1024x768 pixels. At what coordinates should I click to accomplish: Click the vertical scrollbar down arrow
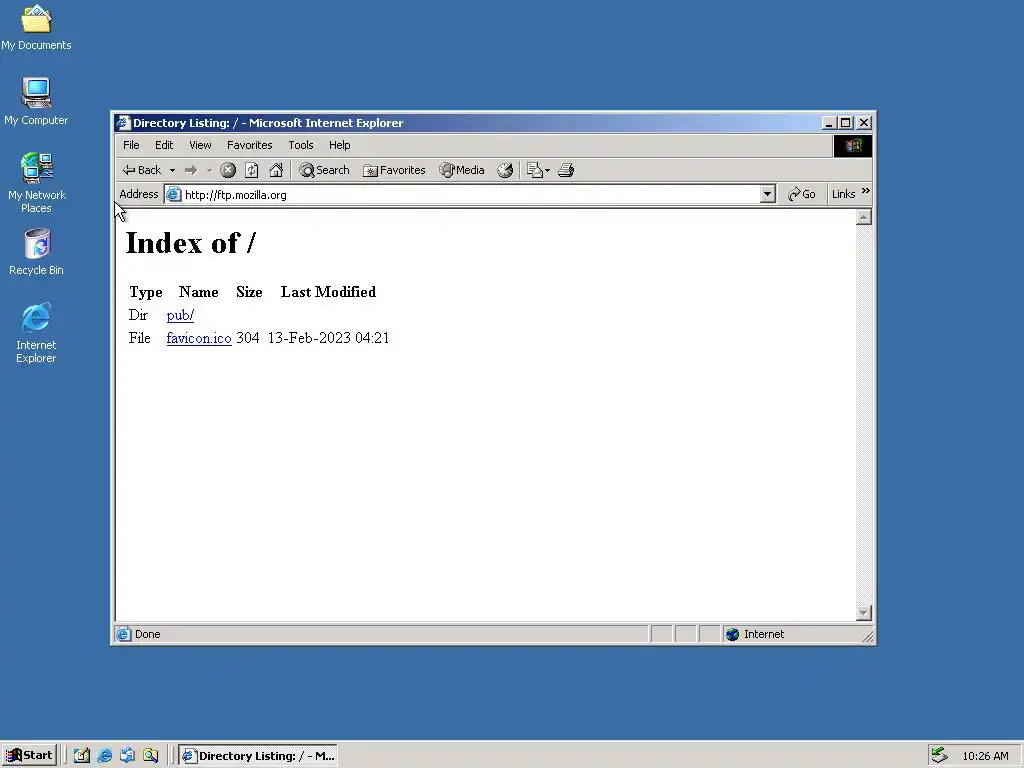(863, 613)
